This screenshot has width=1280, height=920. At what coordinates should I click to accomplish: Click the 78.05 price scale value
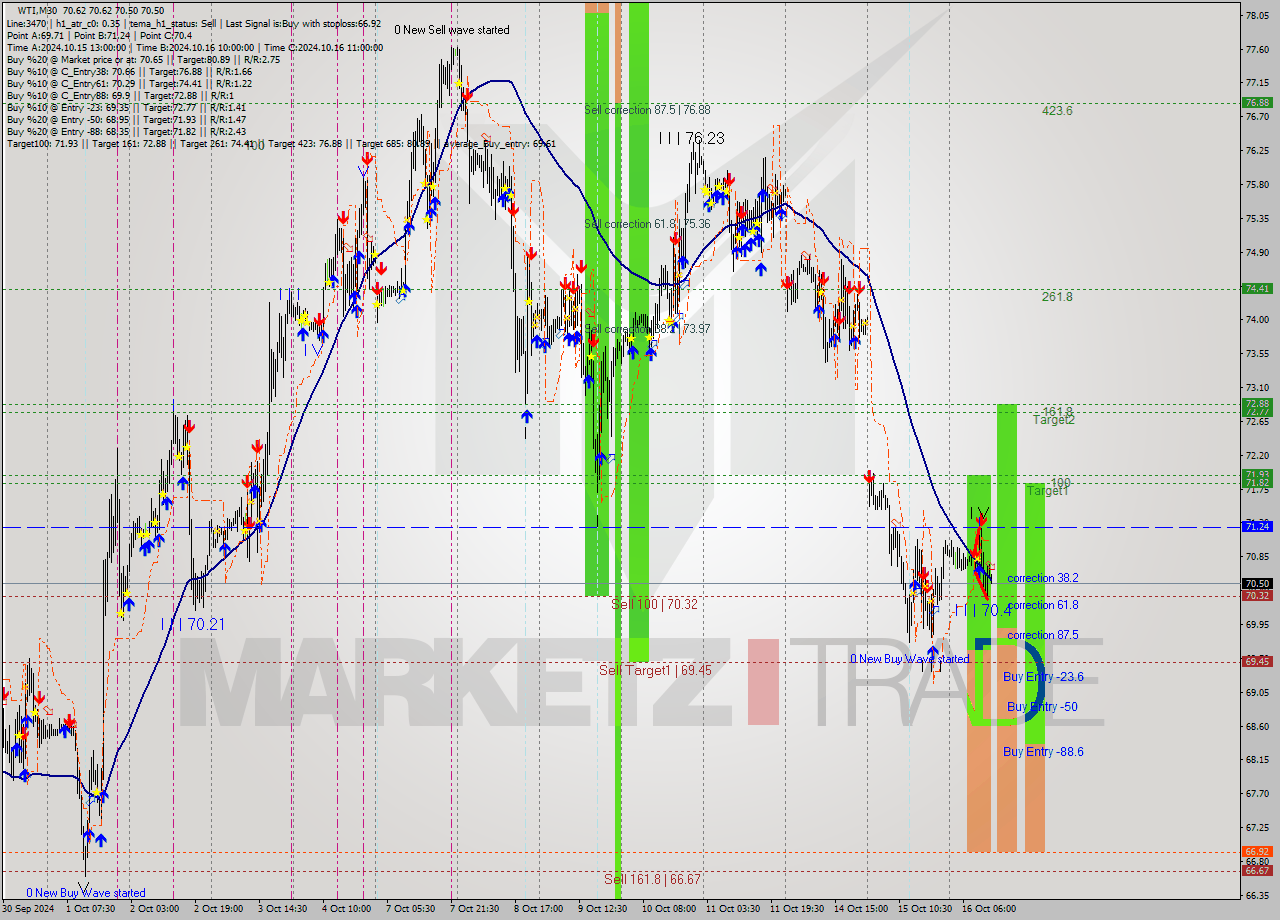click(1257, 15)
